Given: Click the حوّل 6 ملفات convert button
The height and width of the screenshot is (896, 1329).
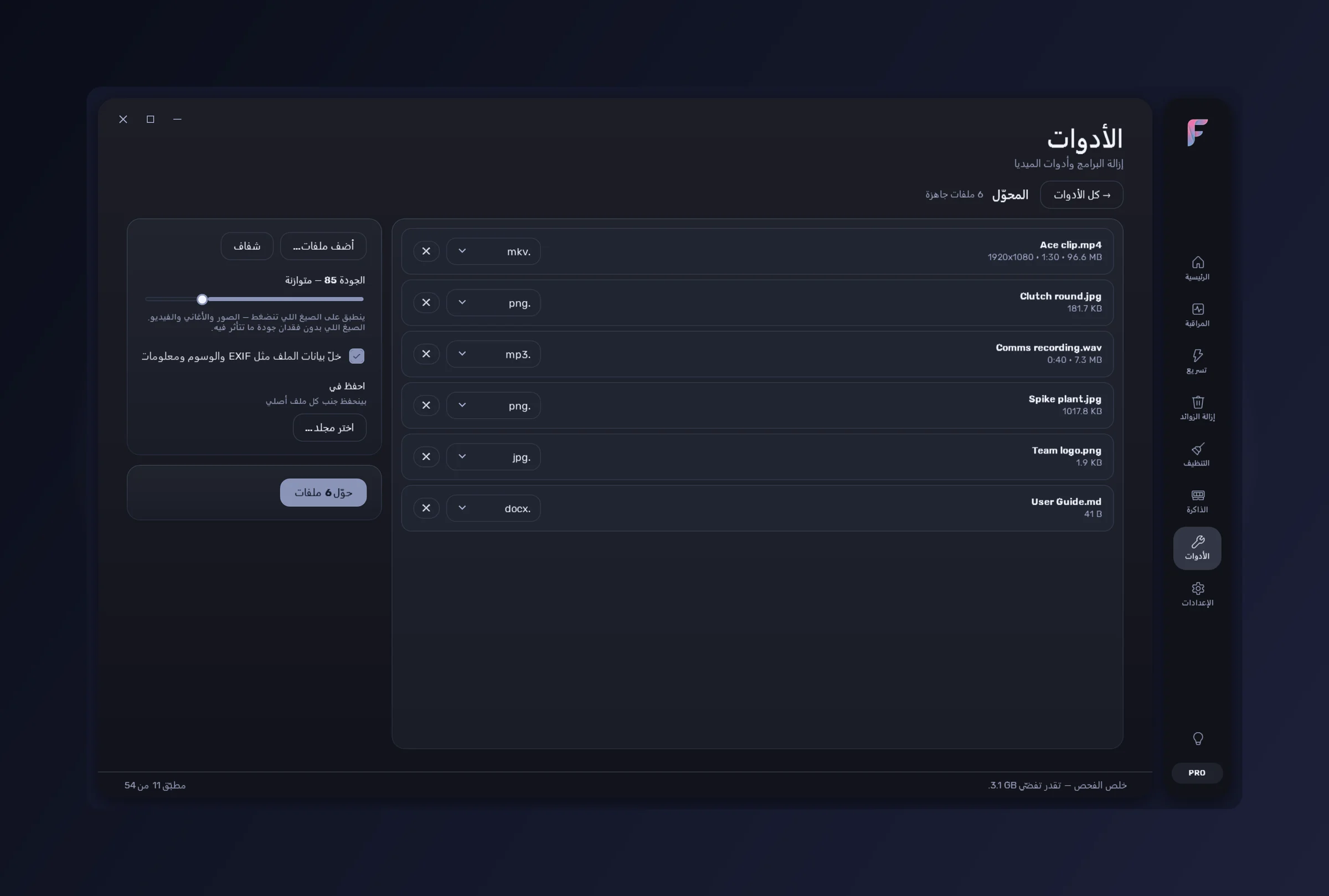Looking at the screenshot, I should click(323, 492).
